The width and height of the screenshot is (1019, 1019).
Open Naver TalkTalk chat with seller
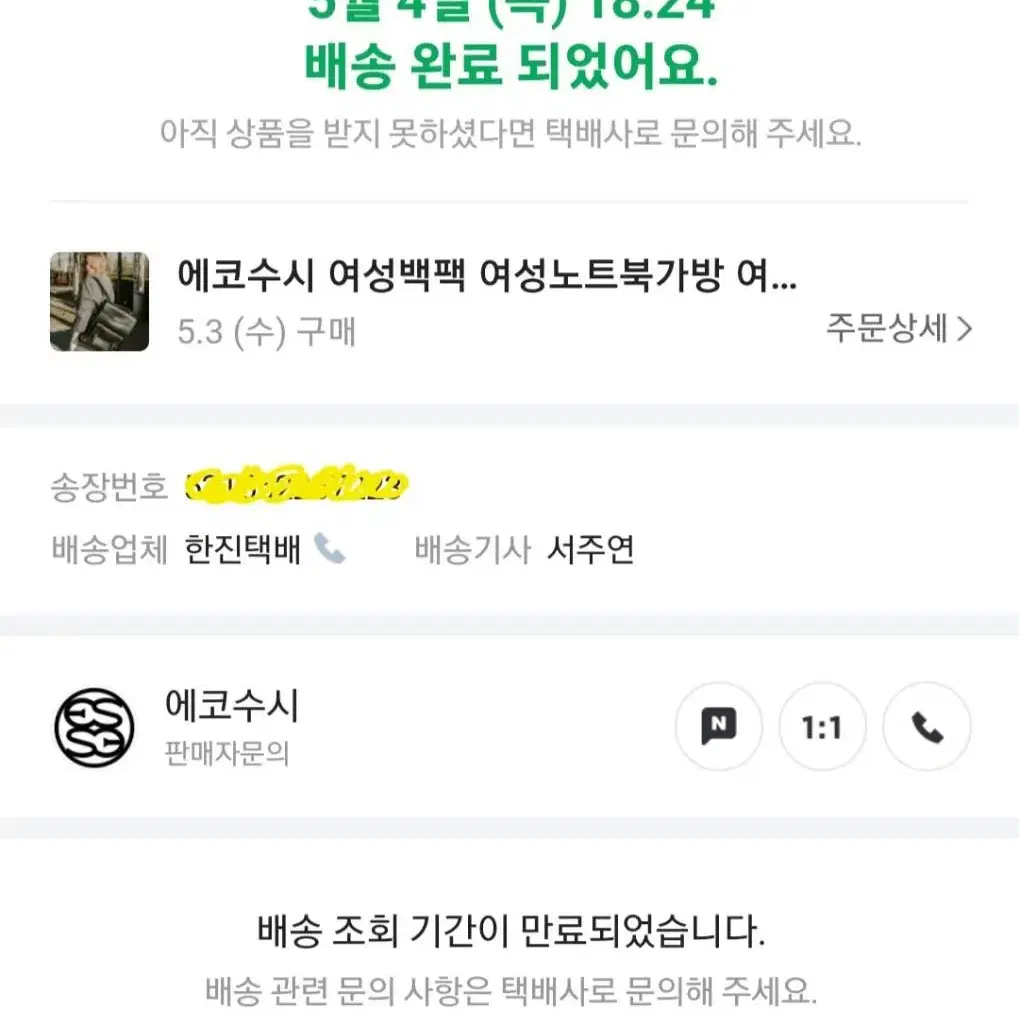[x=718, y=726]
